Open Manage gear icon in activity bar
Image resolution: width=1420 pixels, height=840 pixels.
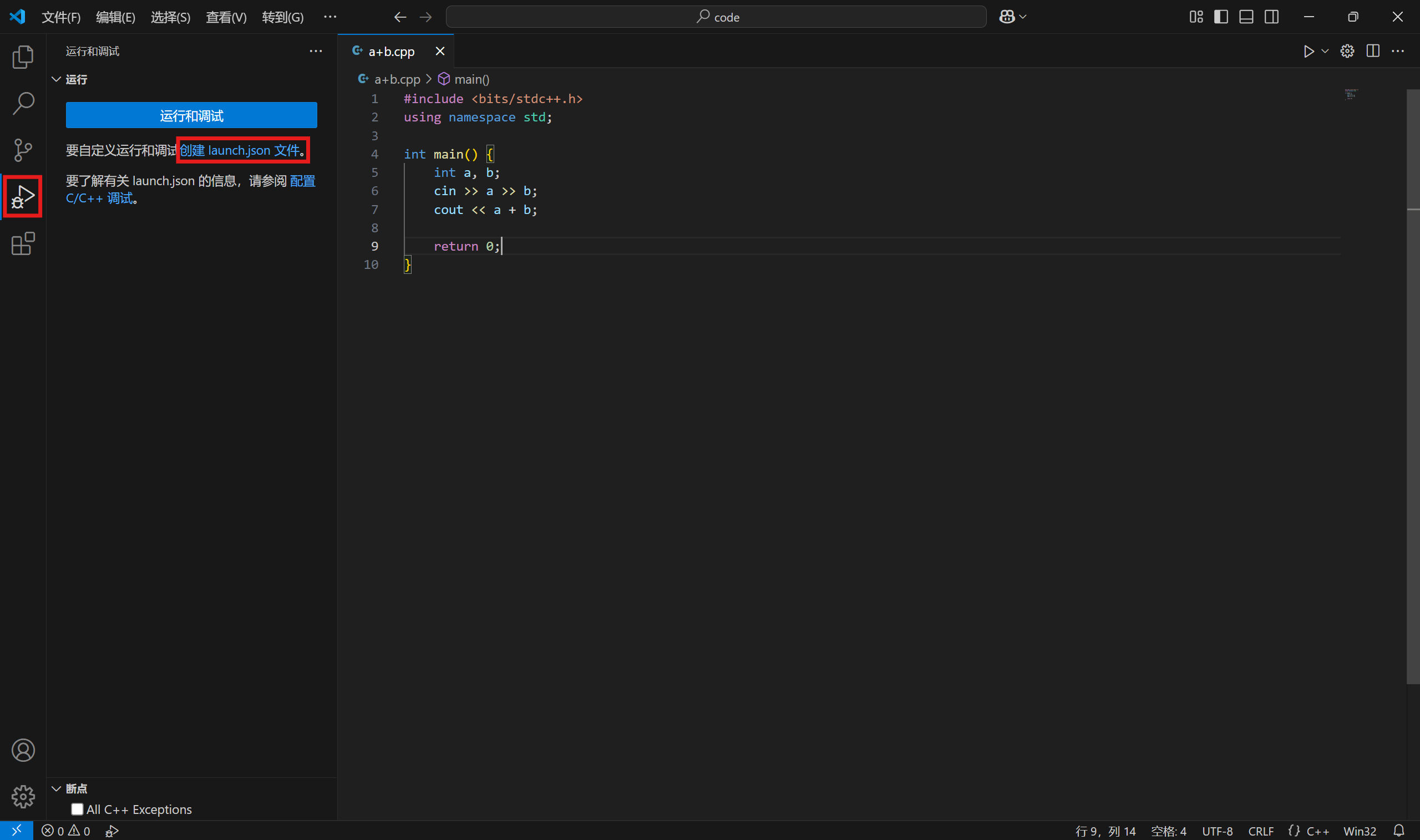coord(23,796)
